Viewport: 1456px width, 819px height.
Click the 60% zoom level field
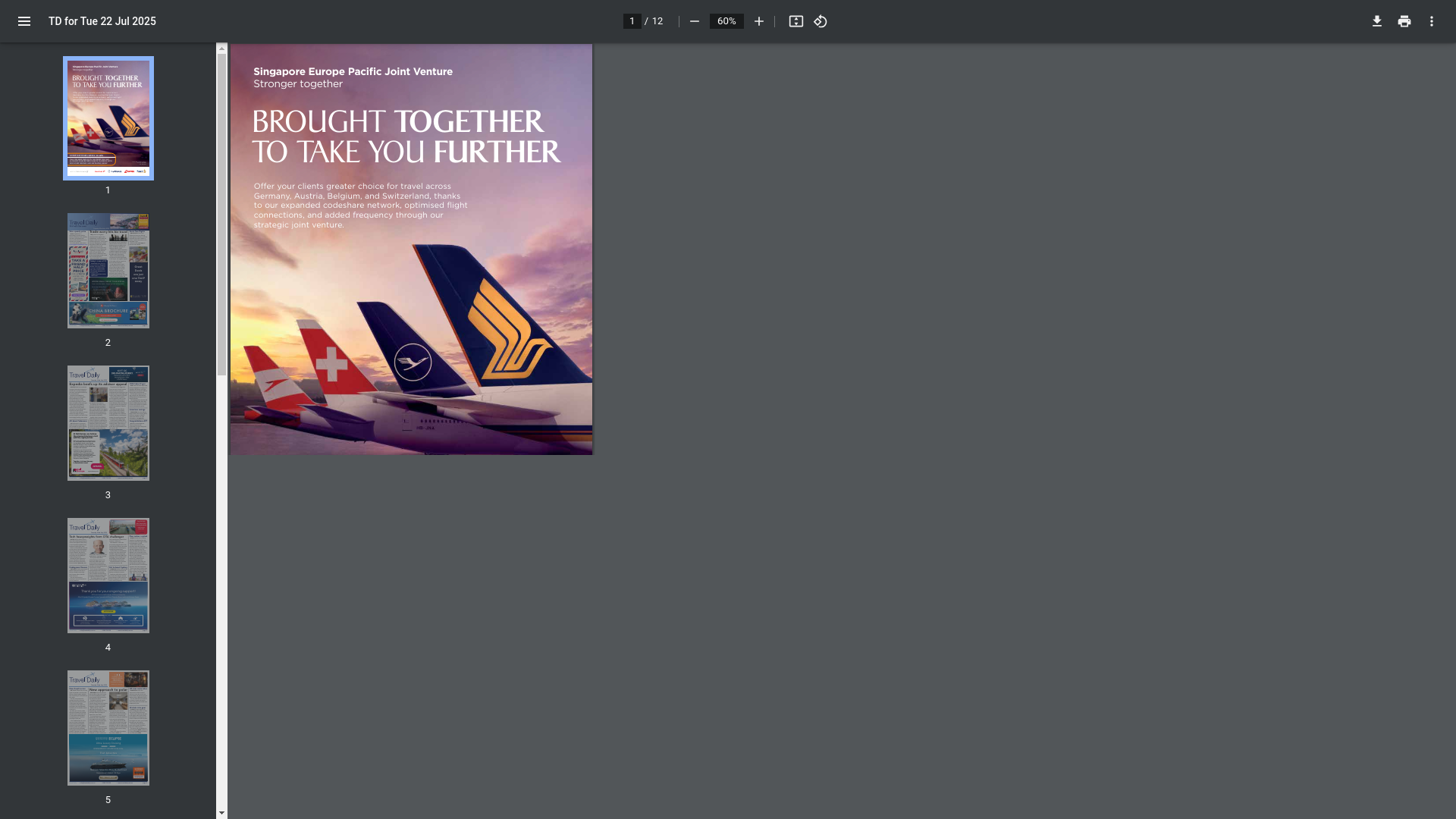click(726, 21)
